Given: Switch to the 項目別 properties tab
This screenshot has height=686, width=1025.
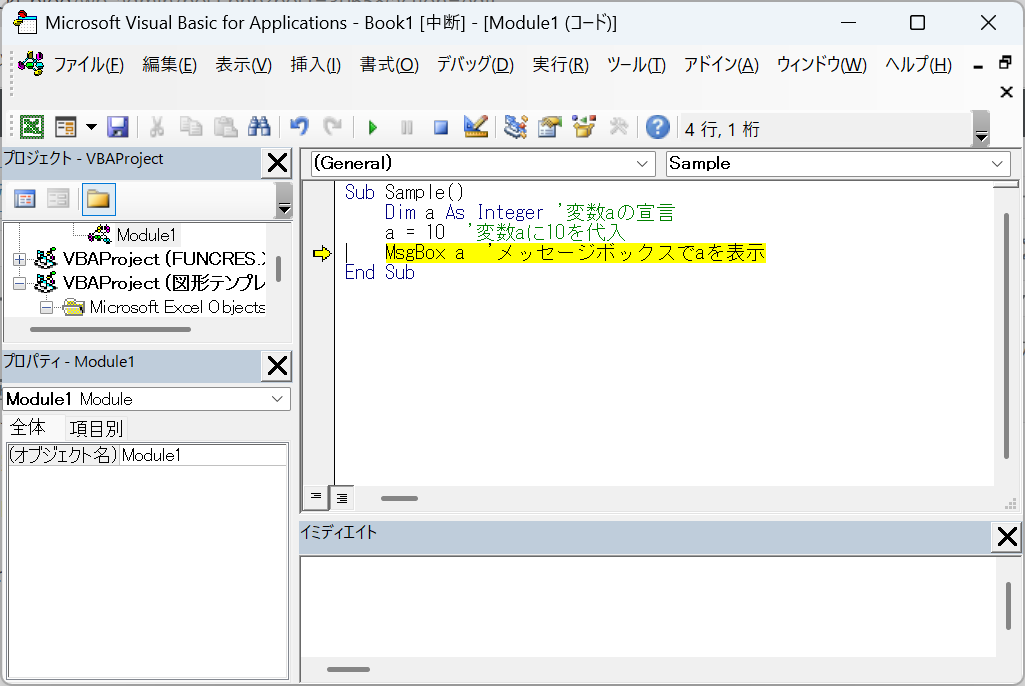Looking at the screenshot, I should click(x=96, y=428).
